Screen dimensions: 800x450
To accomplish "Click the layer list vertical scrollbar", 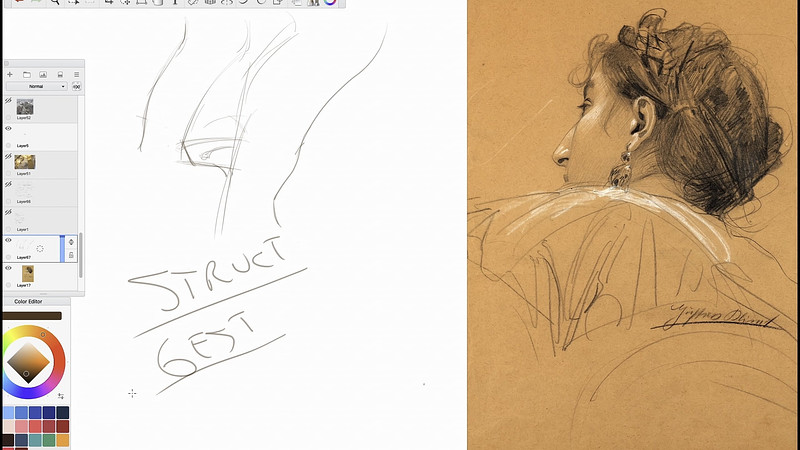I will coord(81,255).
